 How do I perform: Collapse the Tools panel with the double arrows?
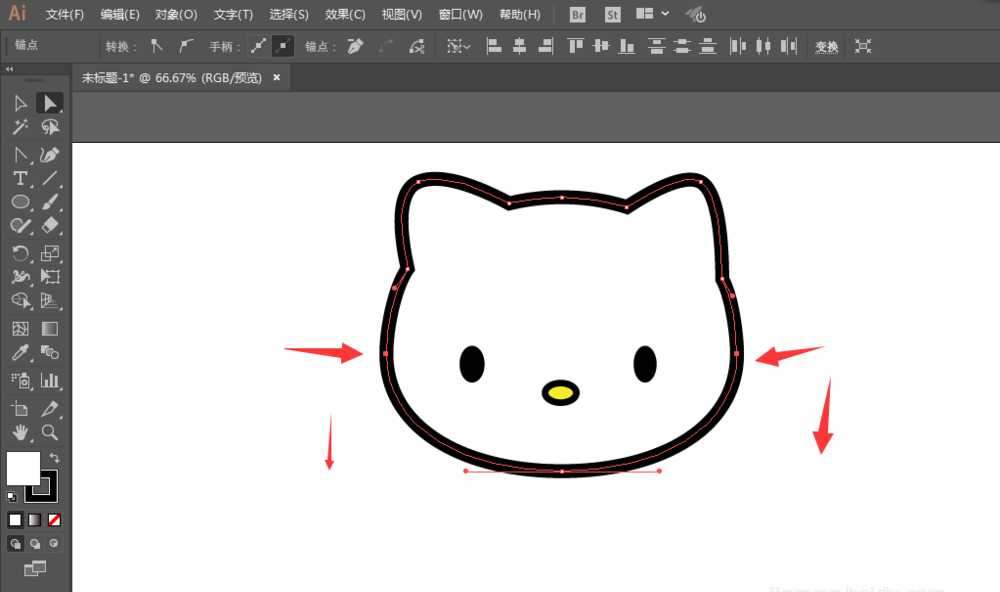pyautogui.click(x=10, y=69)
